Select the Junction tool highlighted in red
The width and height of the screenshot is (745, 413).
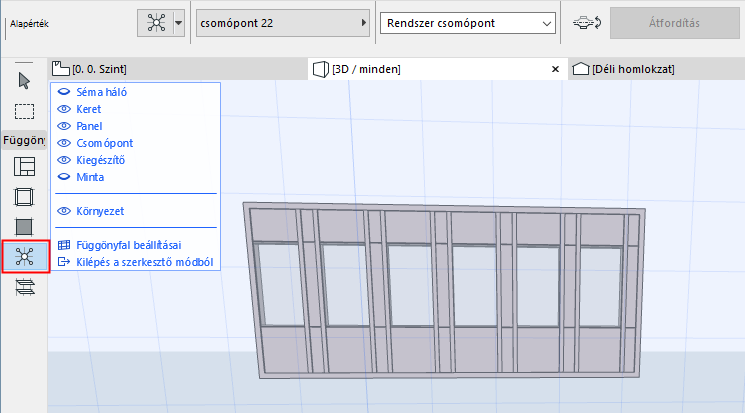[25, 257]
